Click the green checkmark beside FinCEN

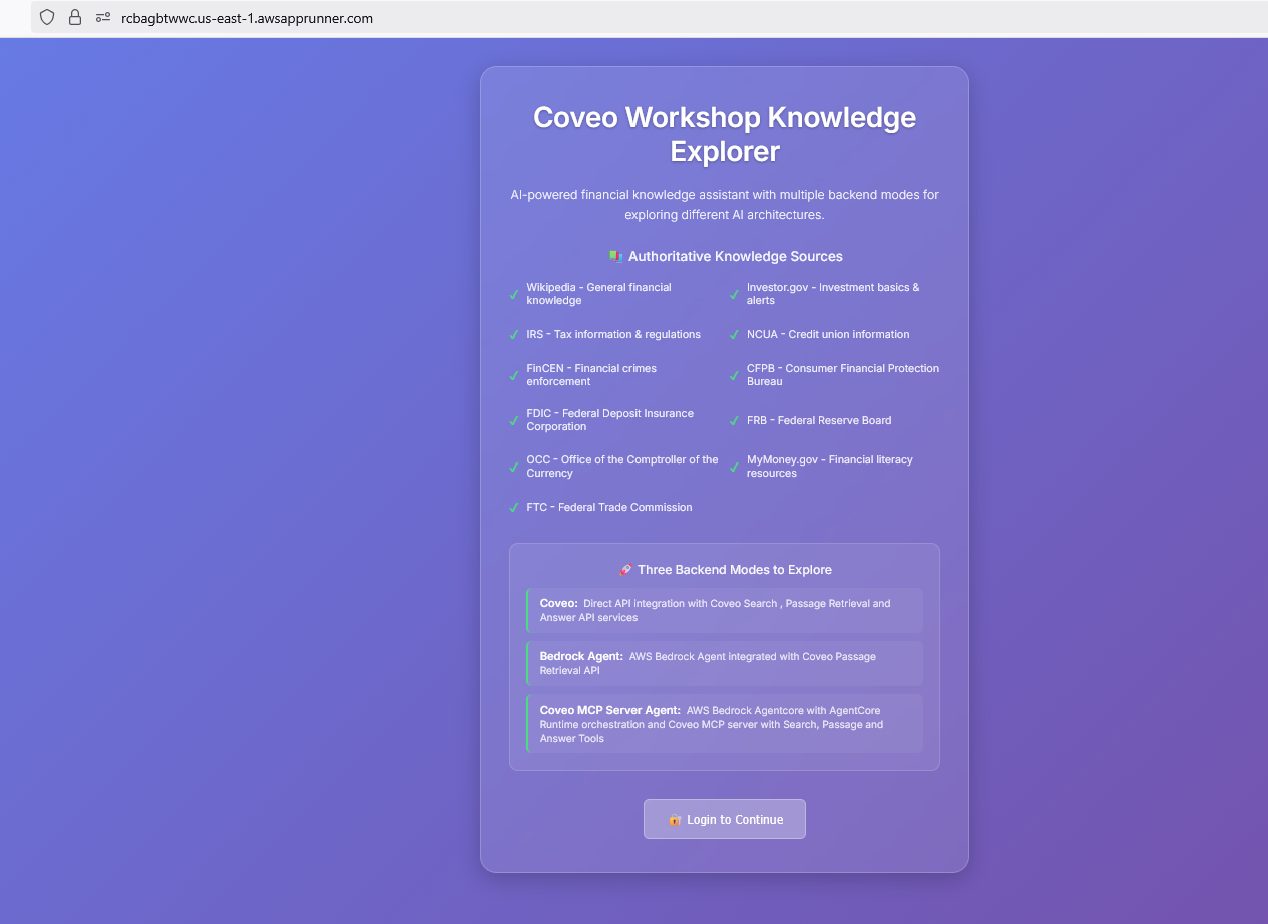click(513, 374)
